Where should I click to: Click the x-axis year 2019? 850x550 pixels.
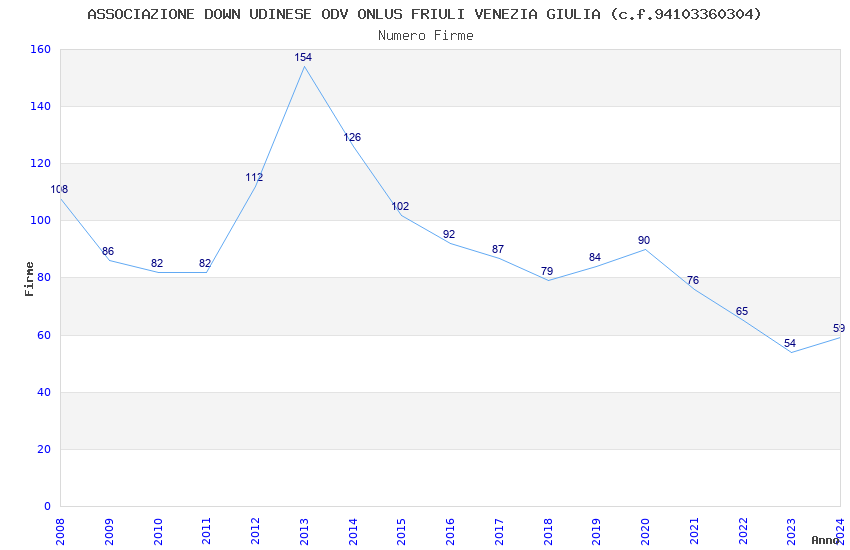point(596,532)
